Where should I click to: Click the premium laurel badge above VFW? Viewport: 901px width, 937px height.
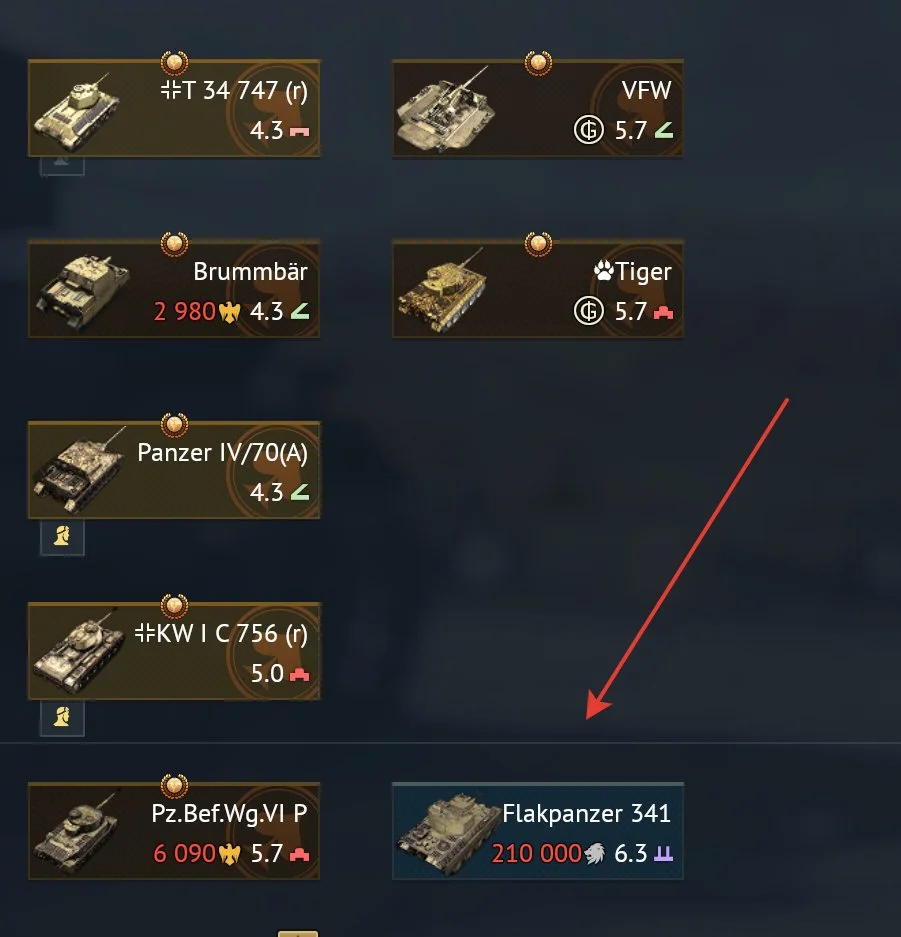pos(538,63)
